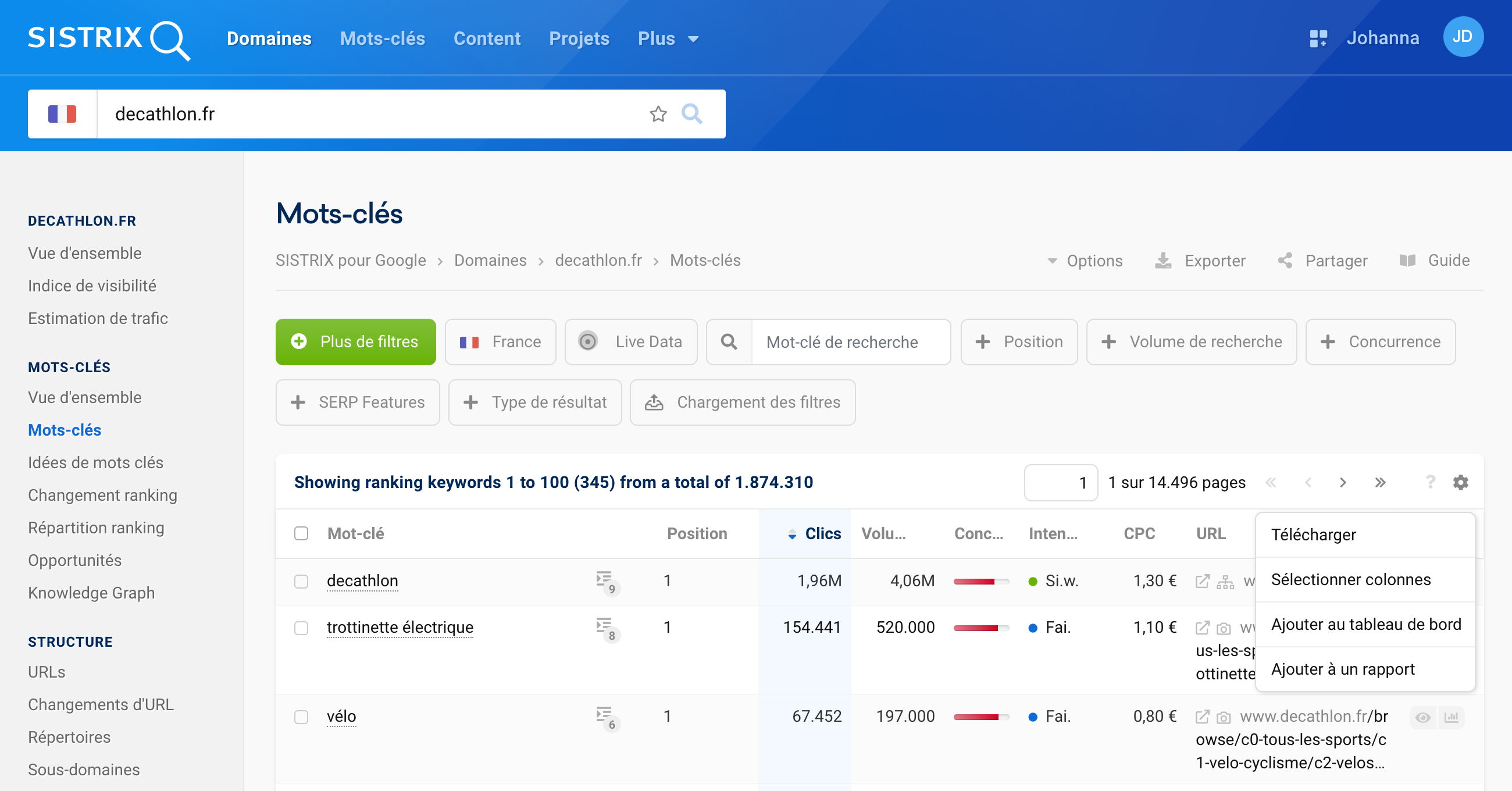Viewport: 1512px width, 791px height.
Task: Click Domaines in the breadcrumb
Action: pyautogui.click(x=490, y=260)
